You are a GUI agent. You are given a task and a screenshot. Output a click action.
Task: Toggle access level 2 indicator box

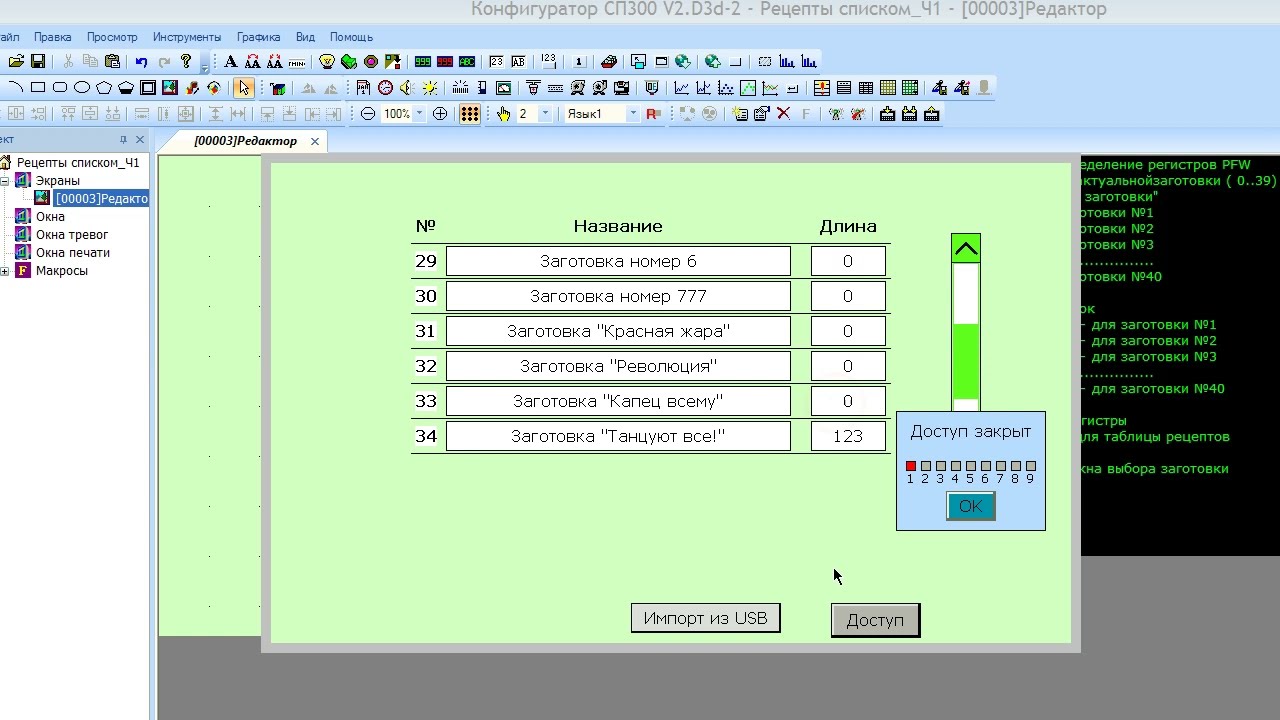tap(926, 466)
